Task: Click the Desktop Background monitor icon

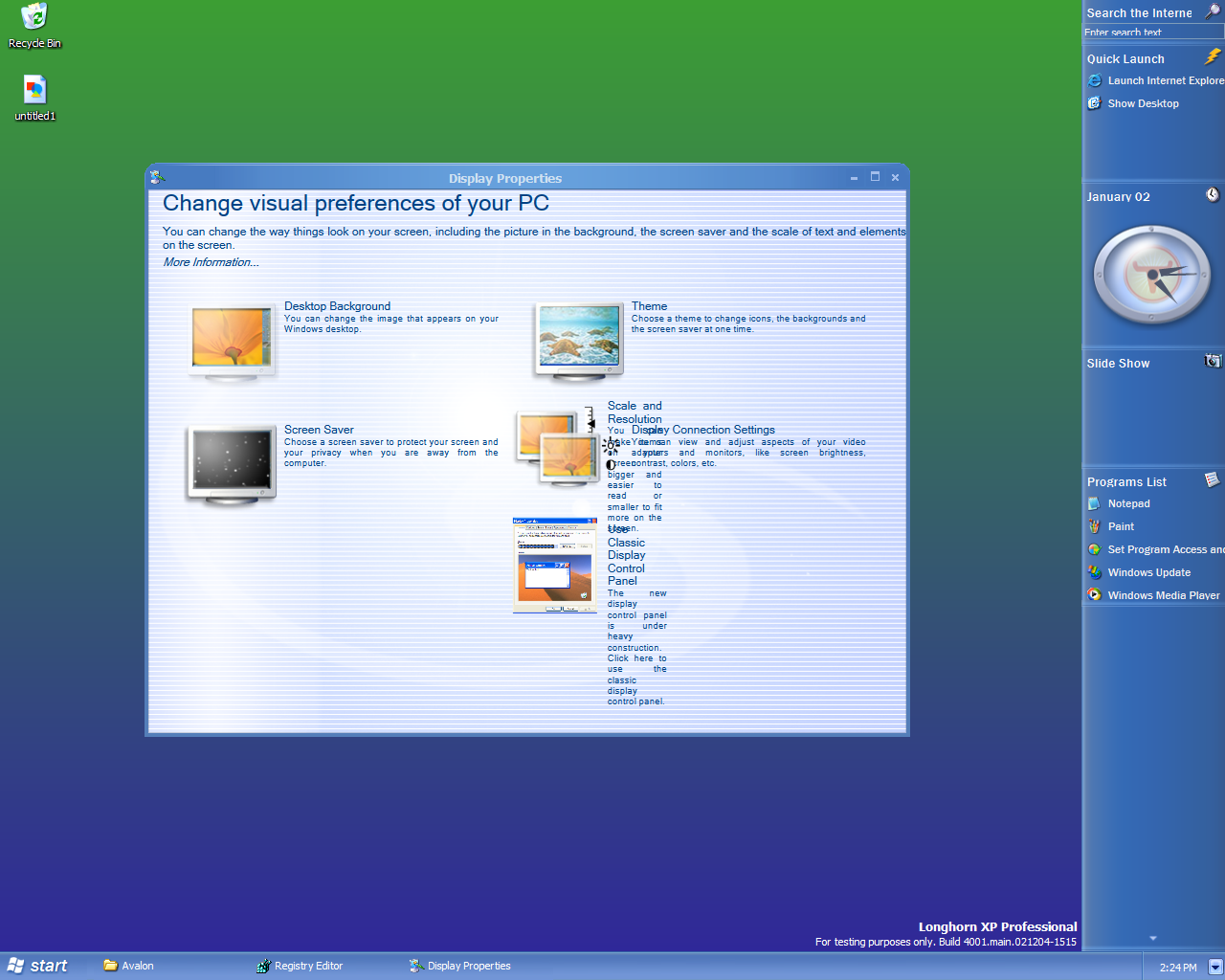Action: 233,342
